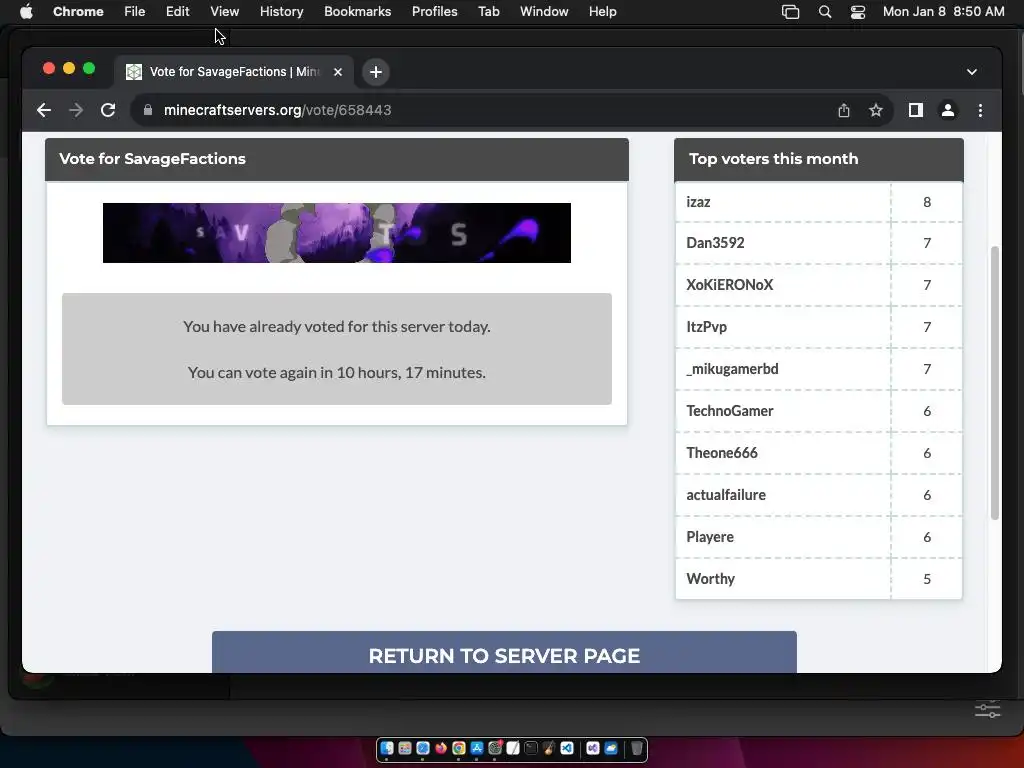Open Firefox from the dock
Image resolution: width=1024 pixels, height=768 pixels.
(x=441, y=748)
